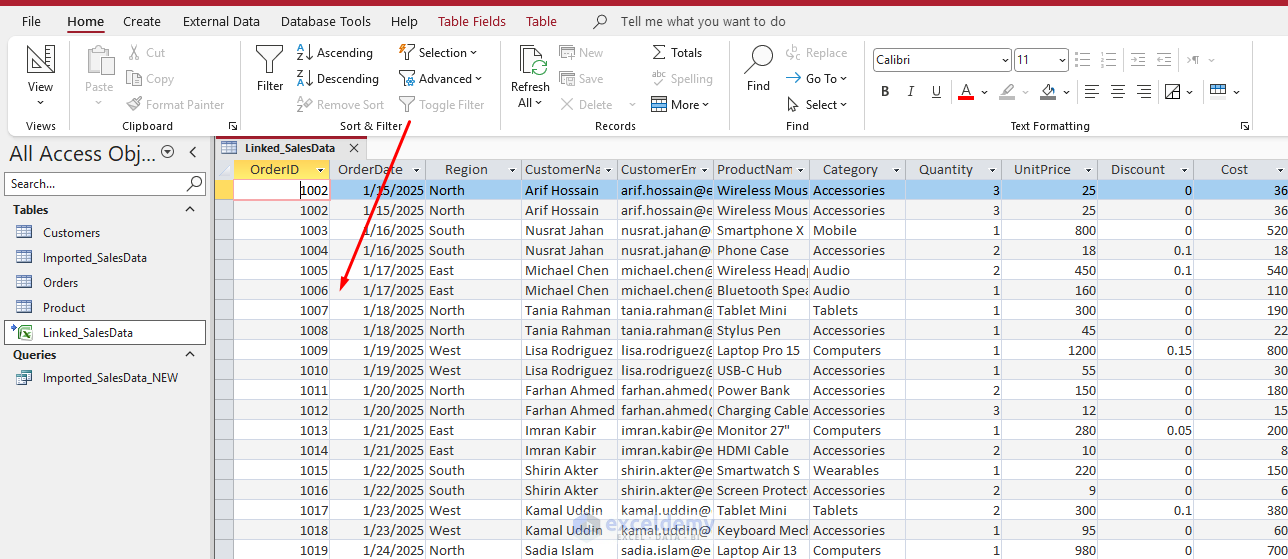Click the select-all corner of datasheet

pyautogui.click(x=224, y=170)
